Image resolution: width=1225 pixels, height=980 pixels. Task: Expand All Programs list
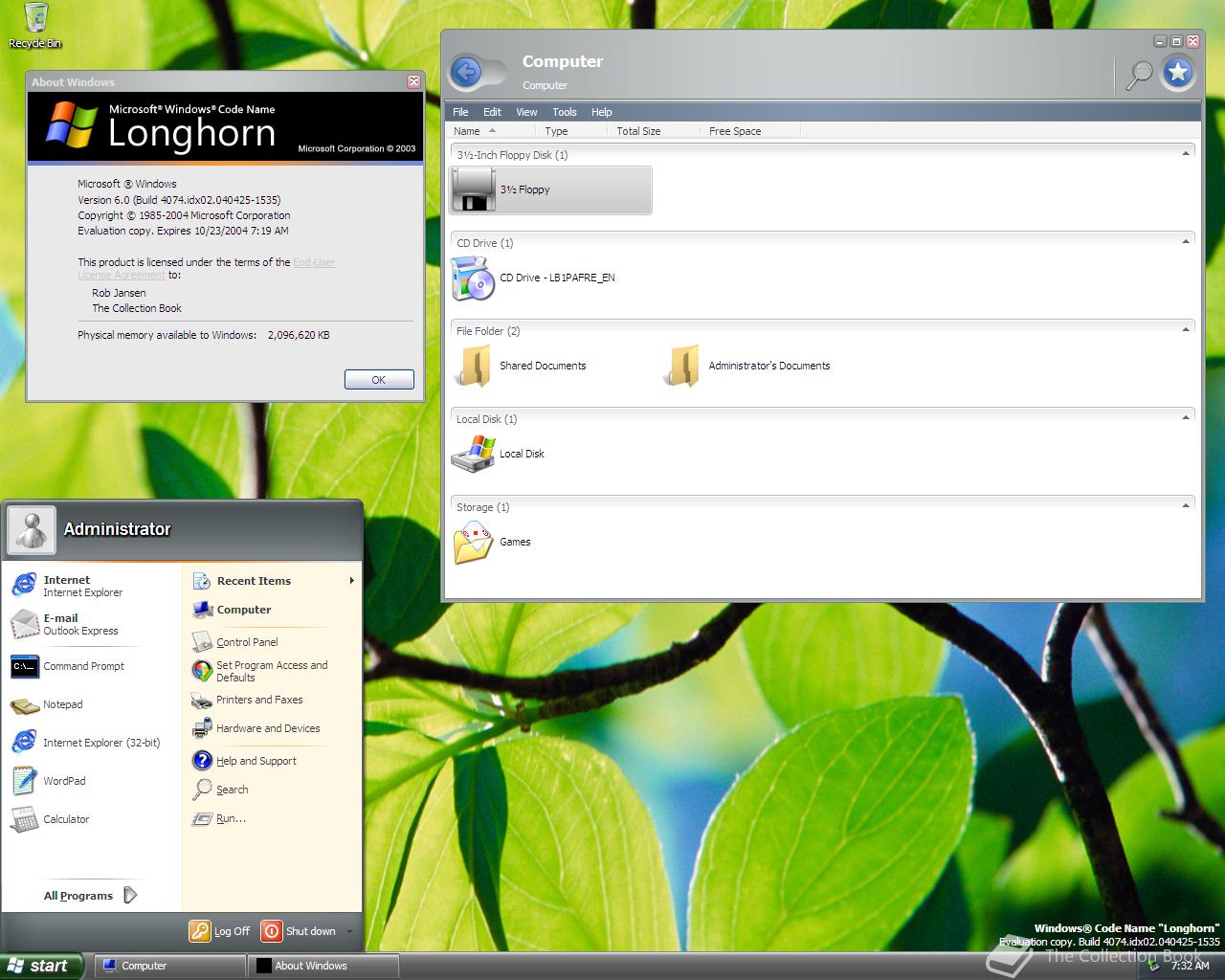coord(91,896)
